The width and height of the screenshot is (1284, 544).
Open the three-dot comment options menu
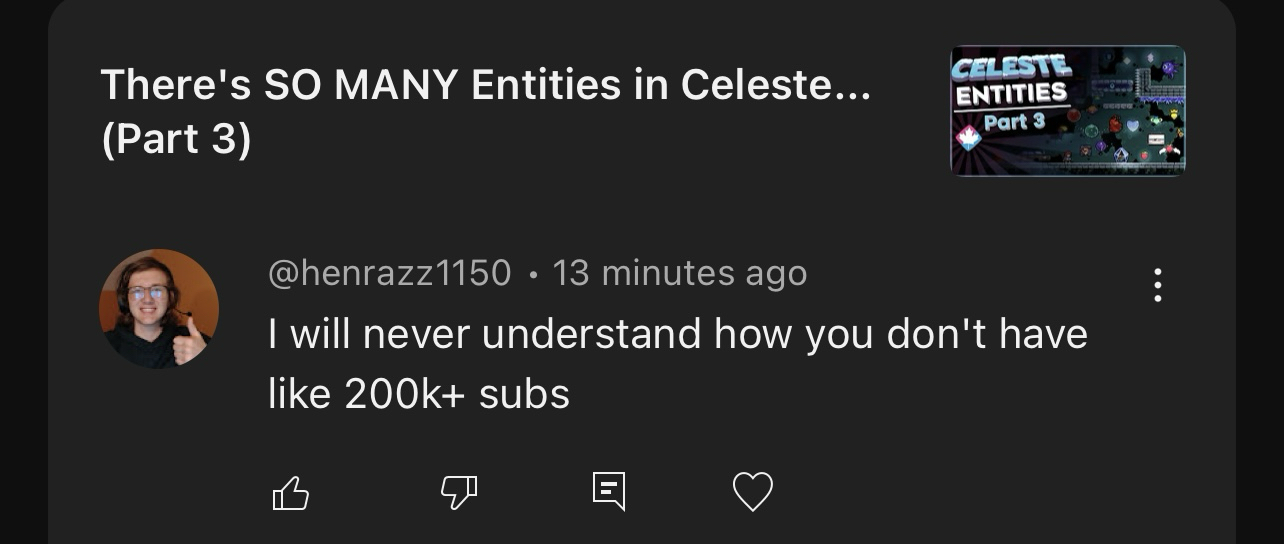coord(1157,285)
